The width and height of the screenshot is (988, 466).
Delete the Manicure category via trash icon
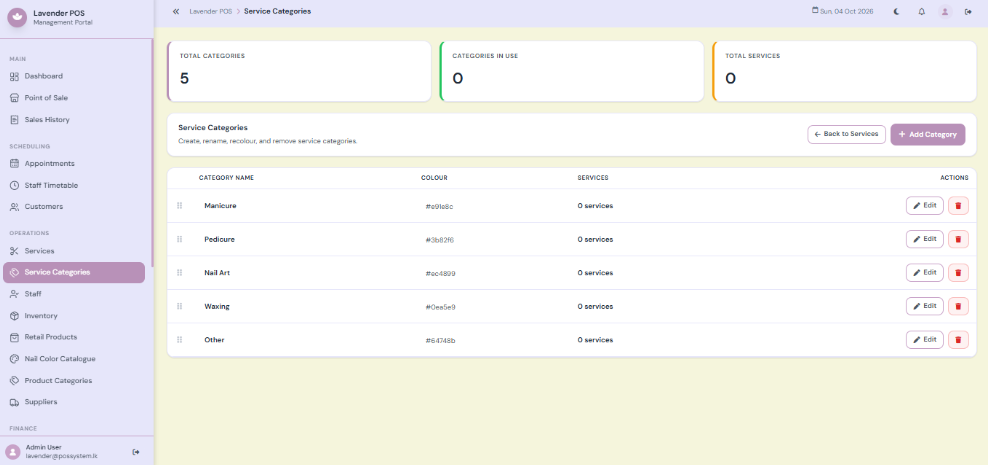(958, 206)
